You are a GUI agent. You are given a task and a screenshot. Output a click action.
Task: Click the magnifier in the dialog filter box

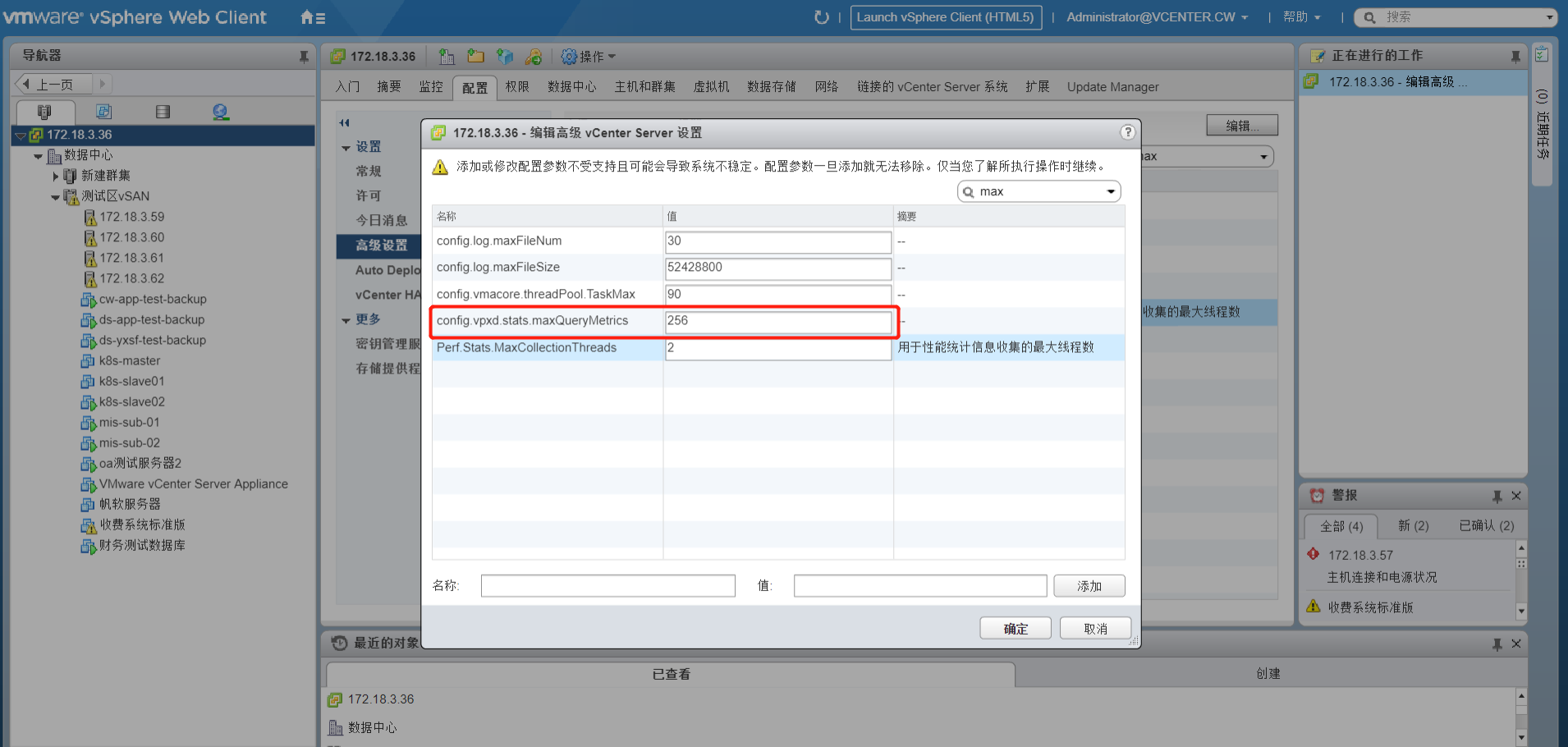click(969, 192)
